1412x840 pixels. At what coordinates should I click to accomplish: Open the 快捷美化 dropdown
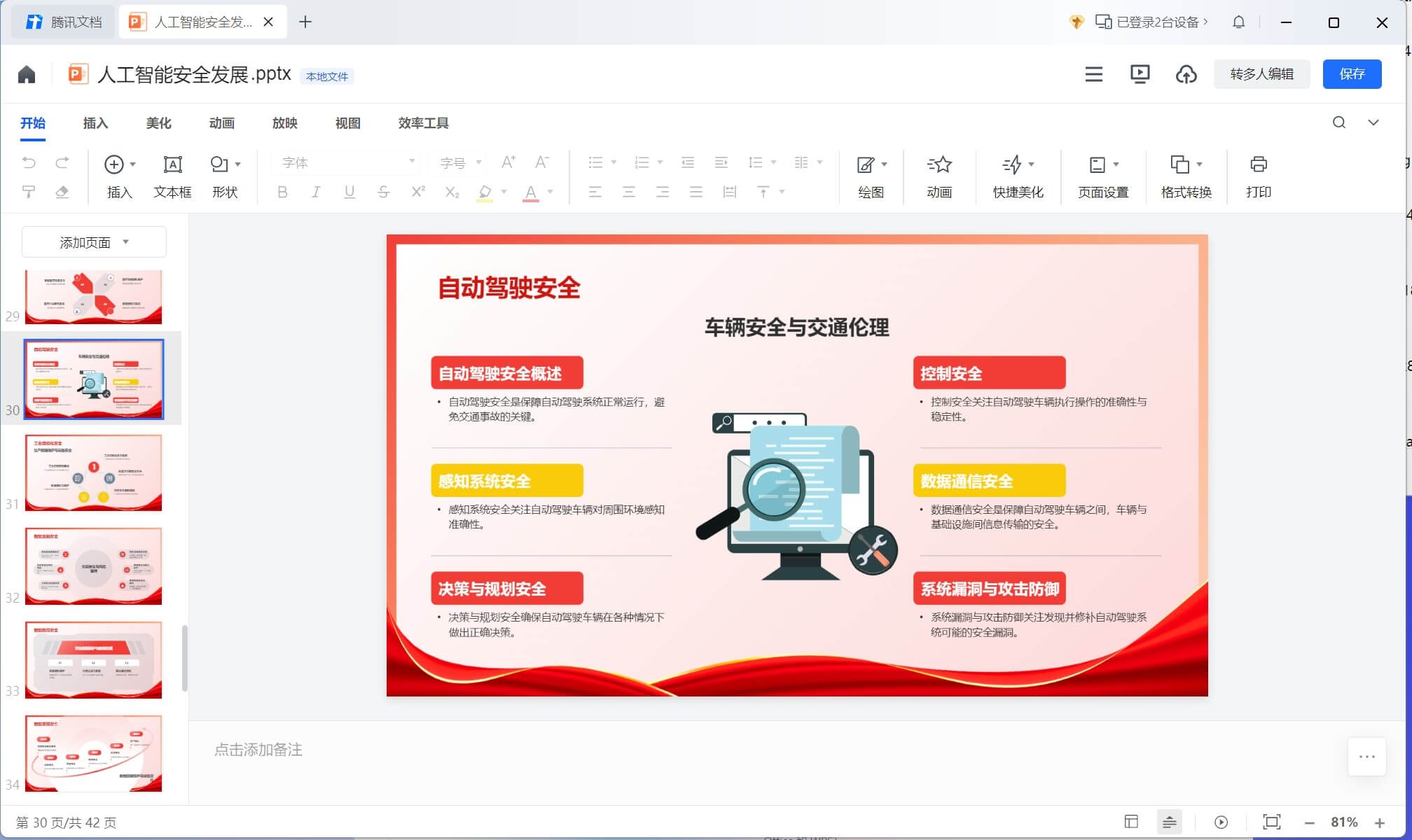[1018, 177]
